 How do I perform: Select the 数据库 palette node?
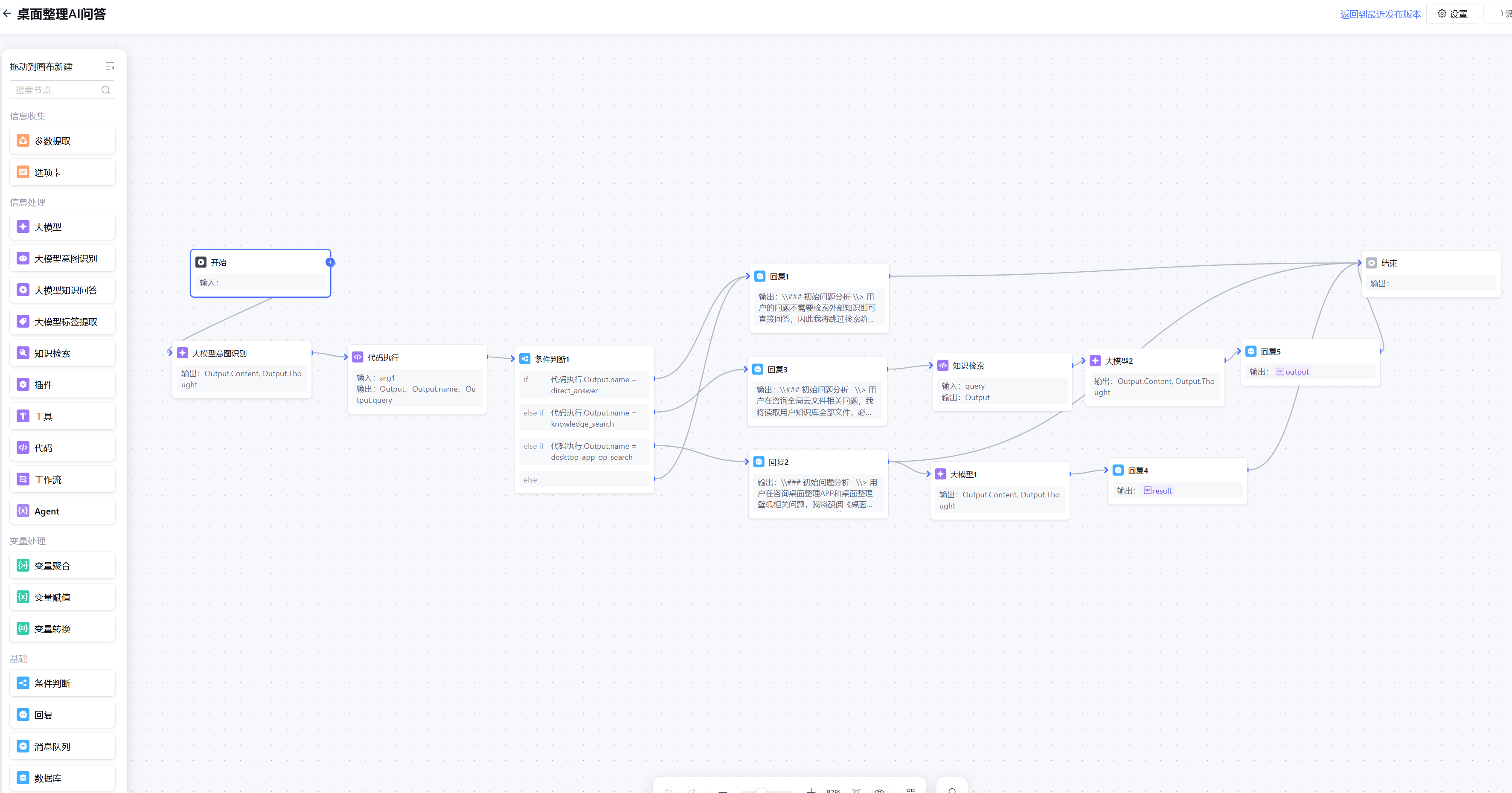[62, 778]
